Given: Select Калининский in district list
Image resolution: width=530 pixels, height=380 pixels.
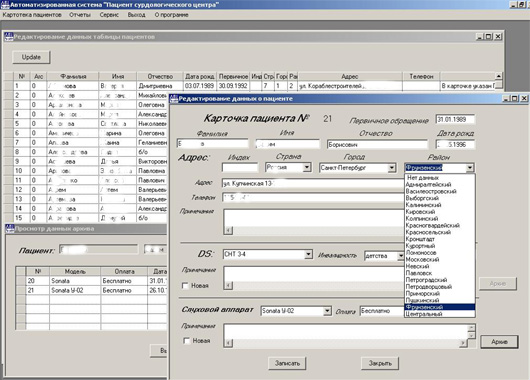Looking at the screenshot, I should click(440, 205).
